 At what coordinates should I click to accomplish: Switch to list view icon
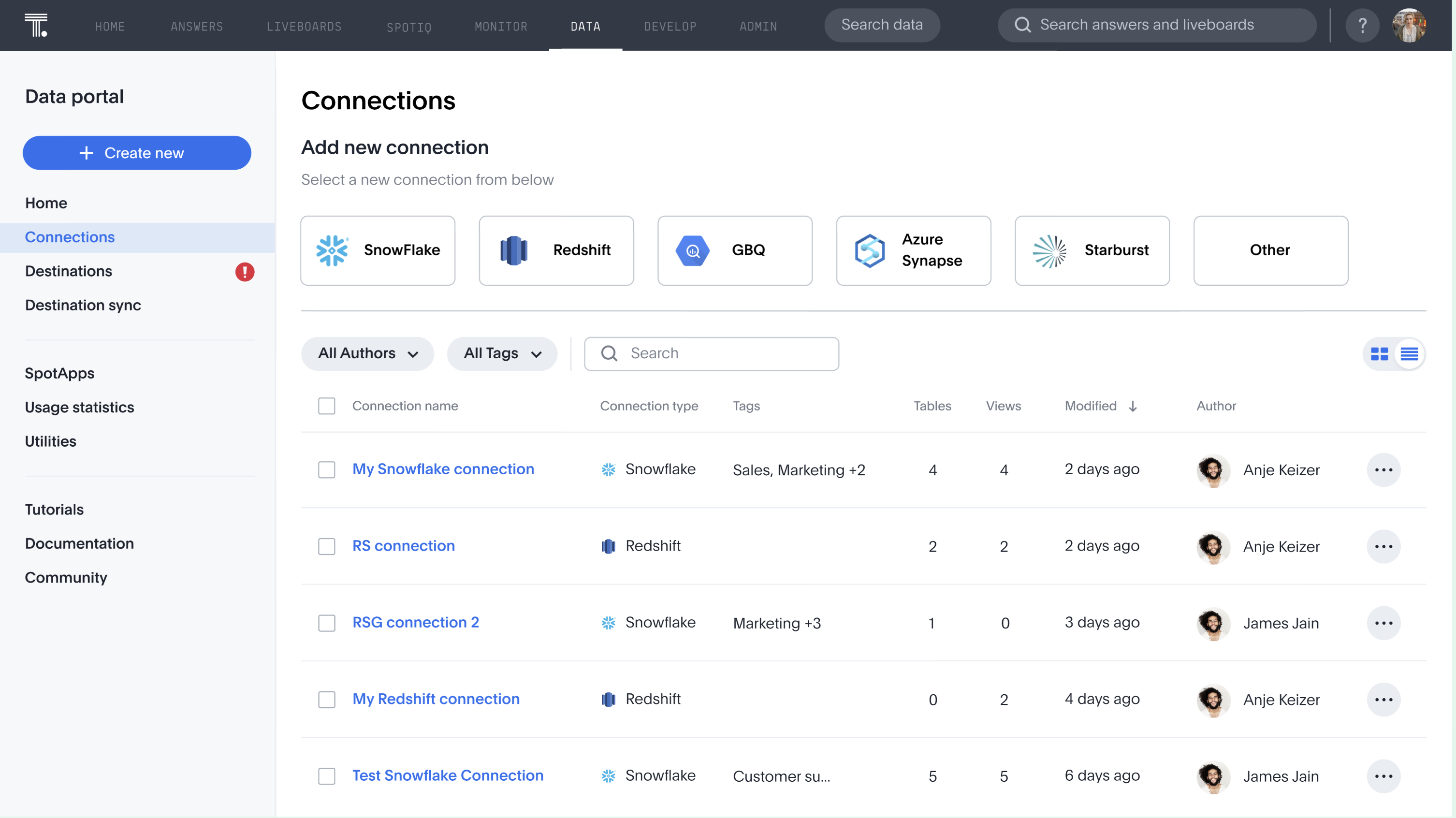coord(1409,354)
